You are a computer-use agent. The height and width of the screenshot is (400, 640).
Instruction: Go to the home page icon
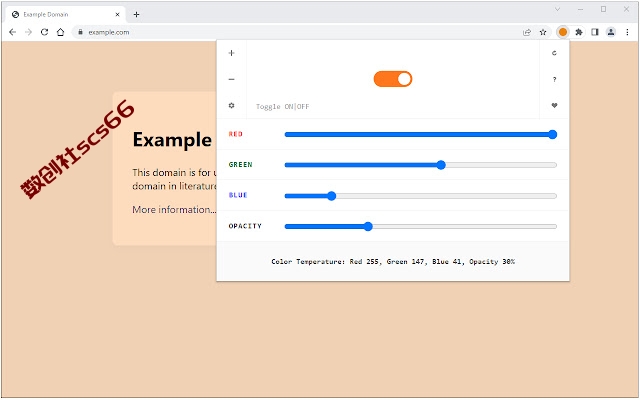(60, 32)
